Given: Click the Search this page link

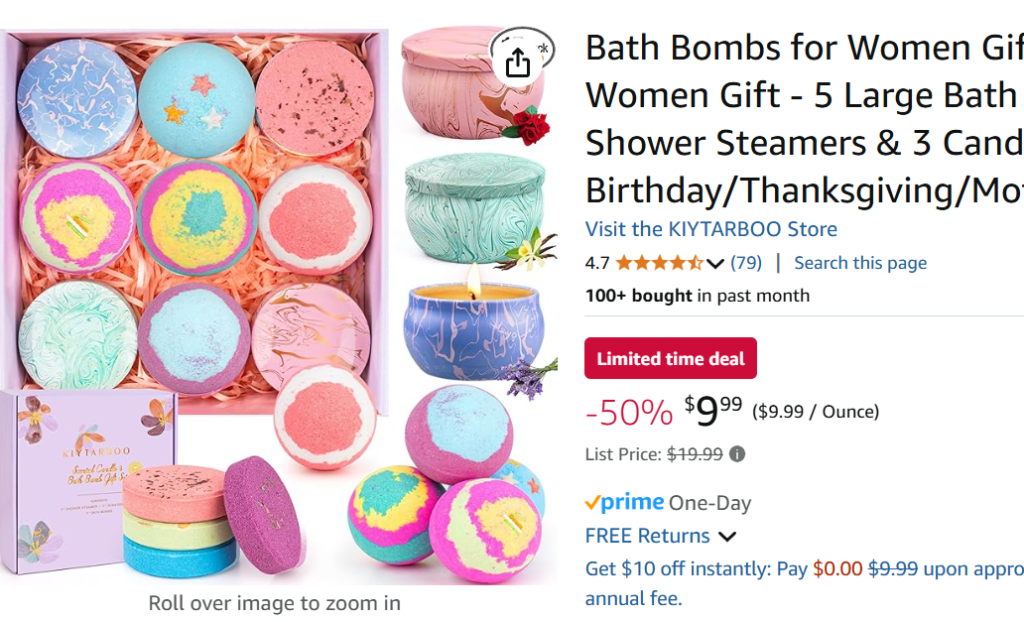Looking at the screenshot, I should (860, 263).
